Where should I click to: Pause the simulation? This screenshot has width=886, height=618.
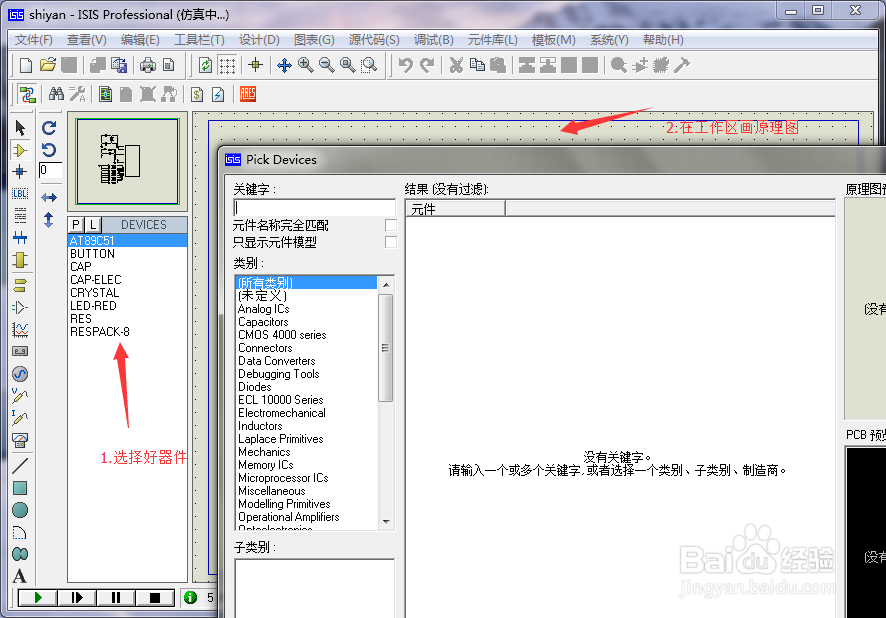click(x=116, y=597)
